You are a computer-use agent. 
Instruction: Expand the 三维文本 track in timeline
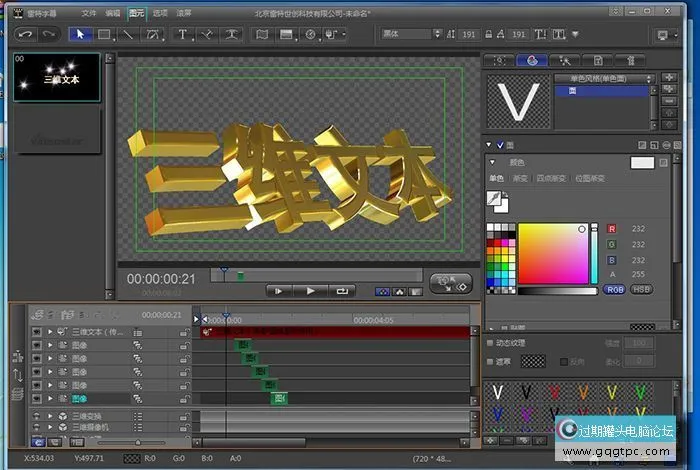pyautogui.click(x=50, y=331)
